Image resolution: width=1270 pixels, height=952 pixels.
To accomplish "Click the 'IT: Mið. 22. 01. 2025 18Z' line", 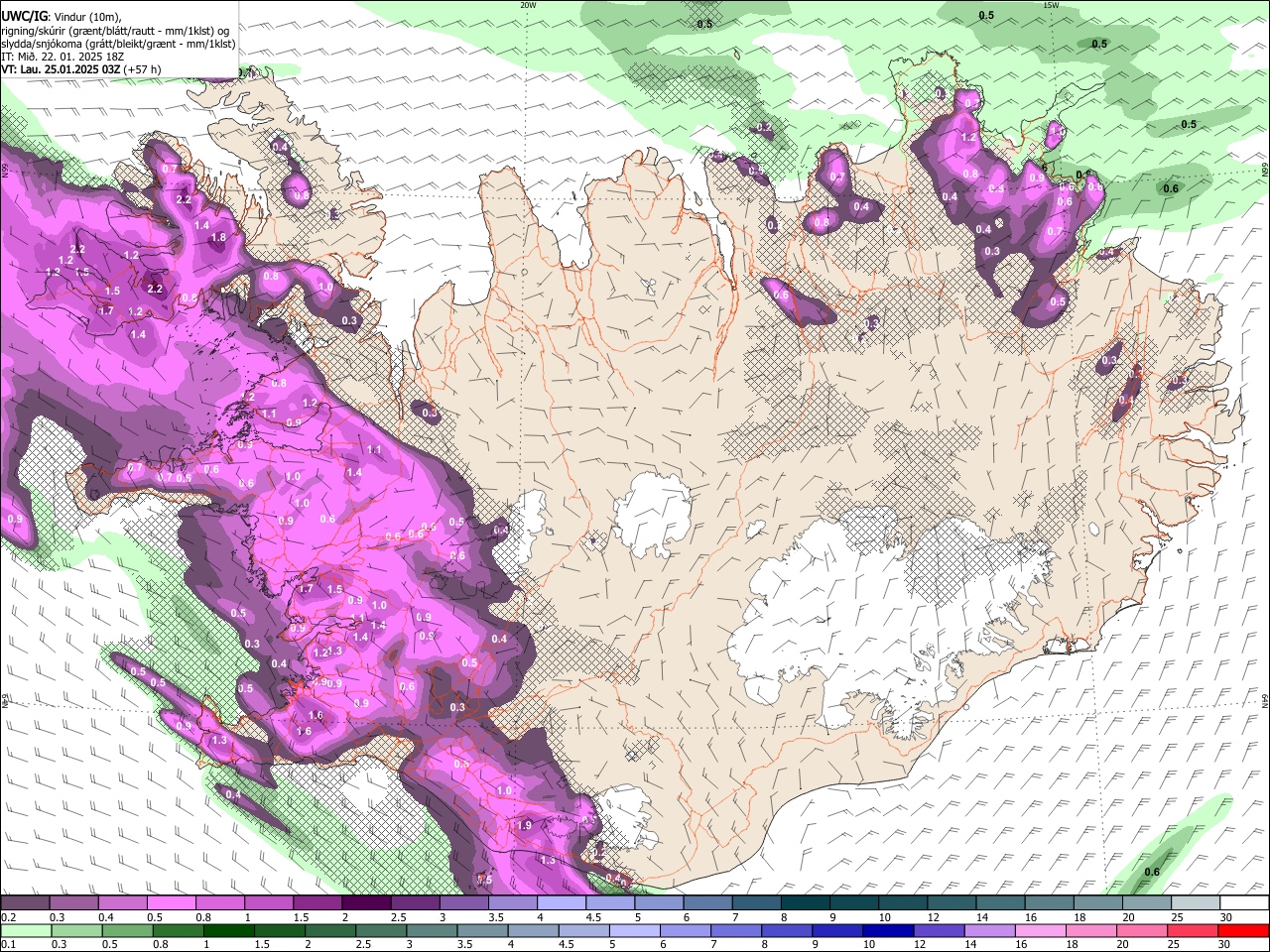I will [x=63, y=57].
